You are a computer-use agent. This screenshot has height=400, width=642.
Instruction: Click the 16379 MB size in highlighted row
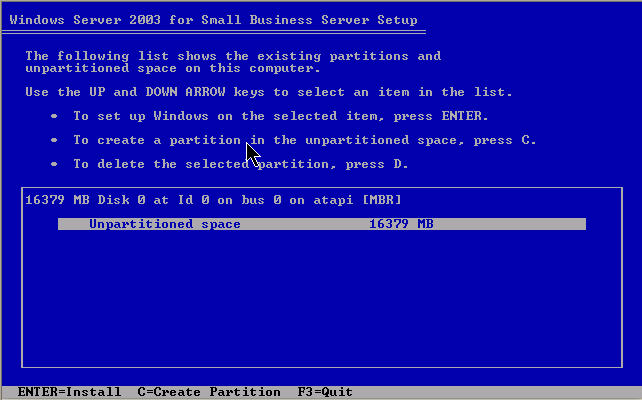pyautogui.click(x=401, y=224)
